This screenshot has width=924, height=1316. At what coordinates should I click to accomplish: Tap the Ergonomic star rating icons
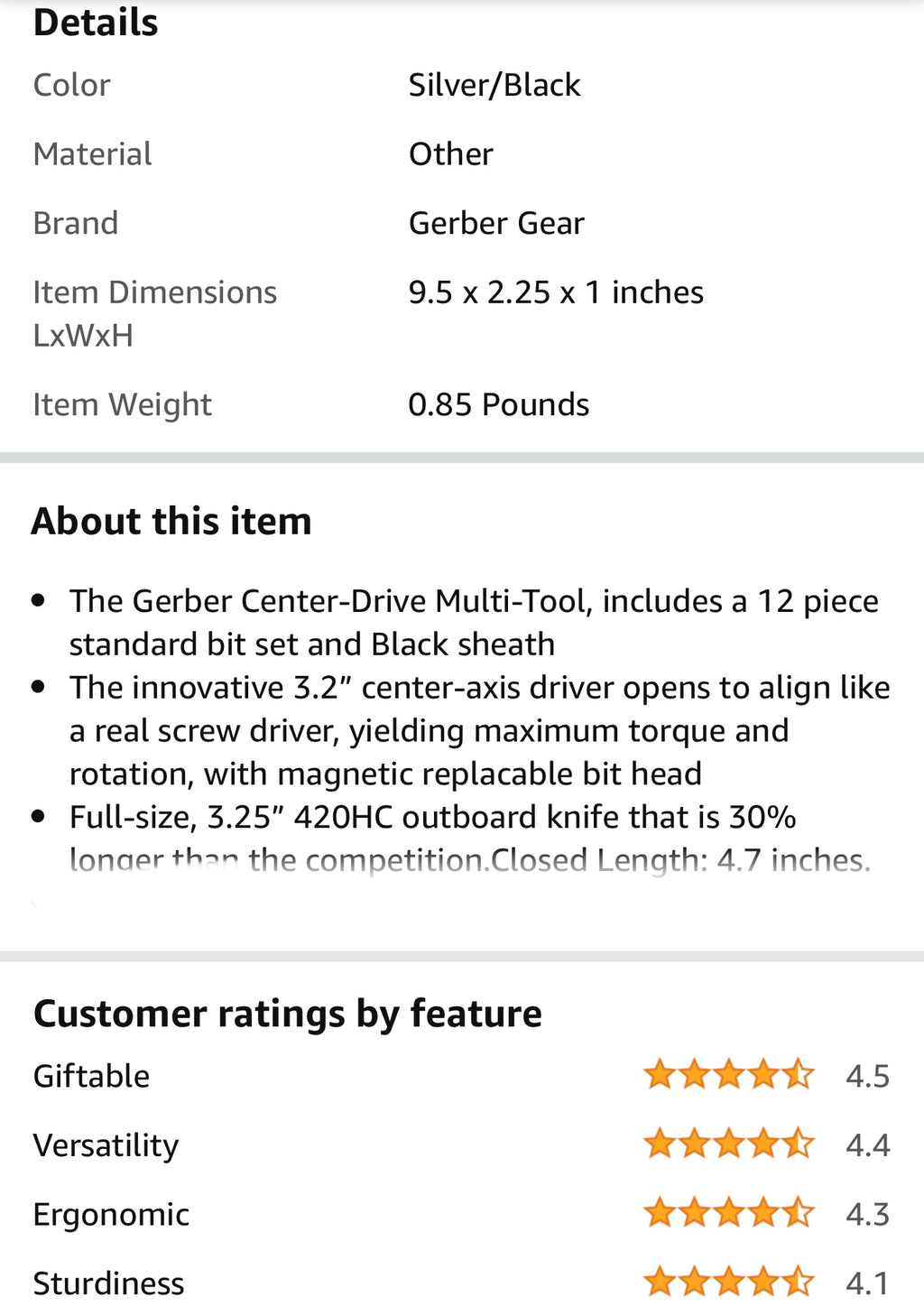pos(728,1213)
